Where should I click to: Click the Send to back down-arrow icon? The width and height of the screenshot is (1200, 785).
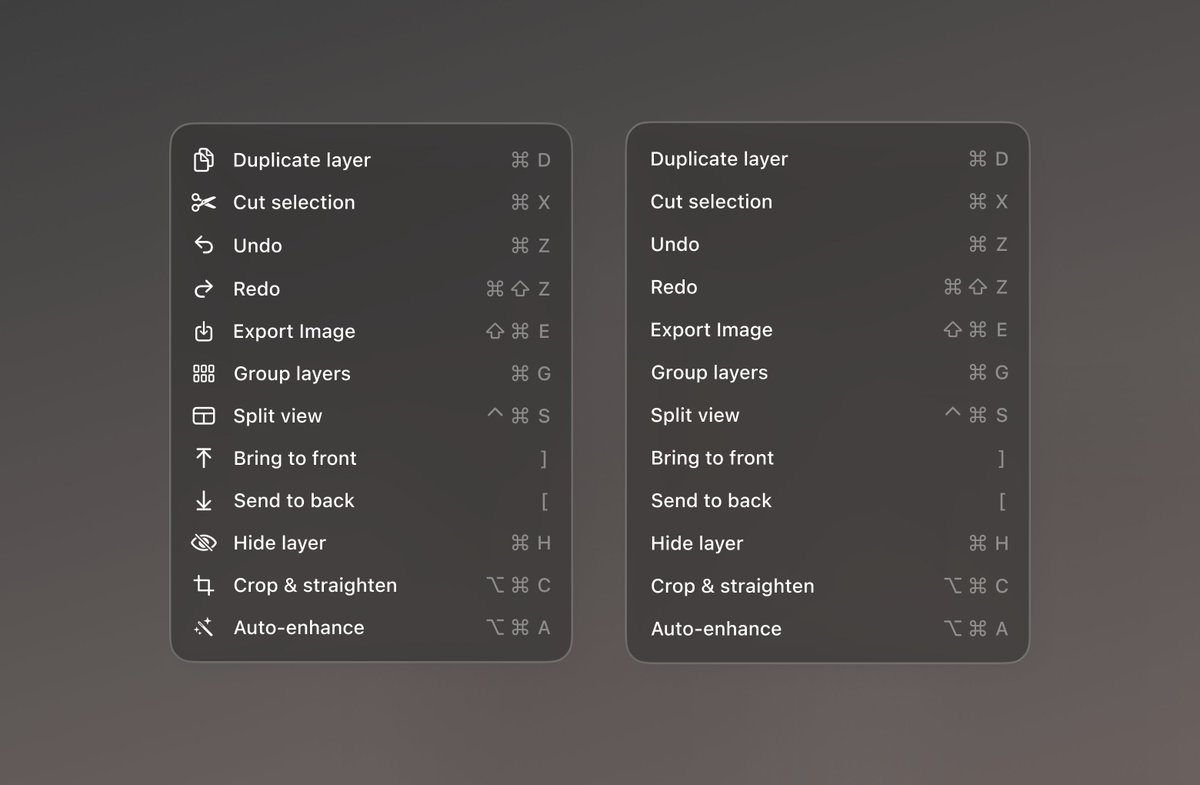[x=204, y=501]
